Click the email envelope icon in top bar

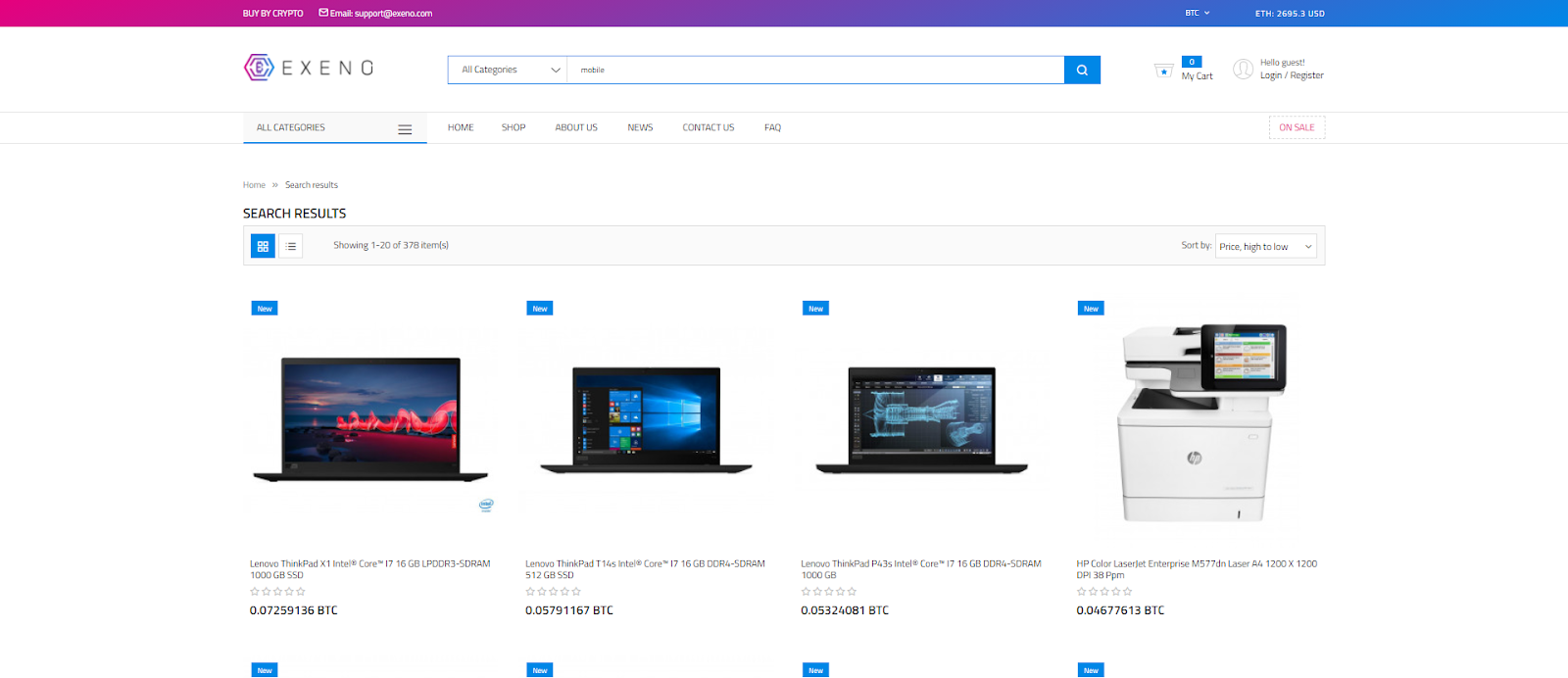(323, 13)
